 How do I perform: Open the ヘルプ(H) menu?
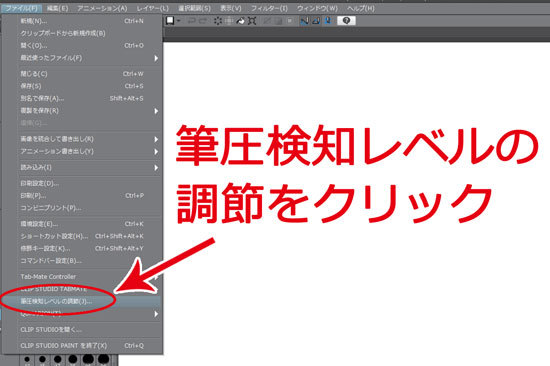(361, 8)
